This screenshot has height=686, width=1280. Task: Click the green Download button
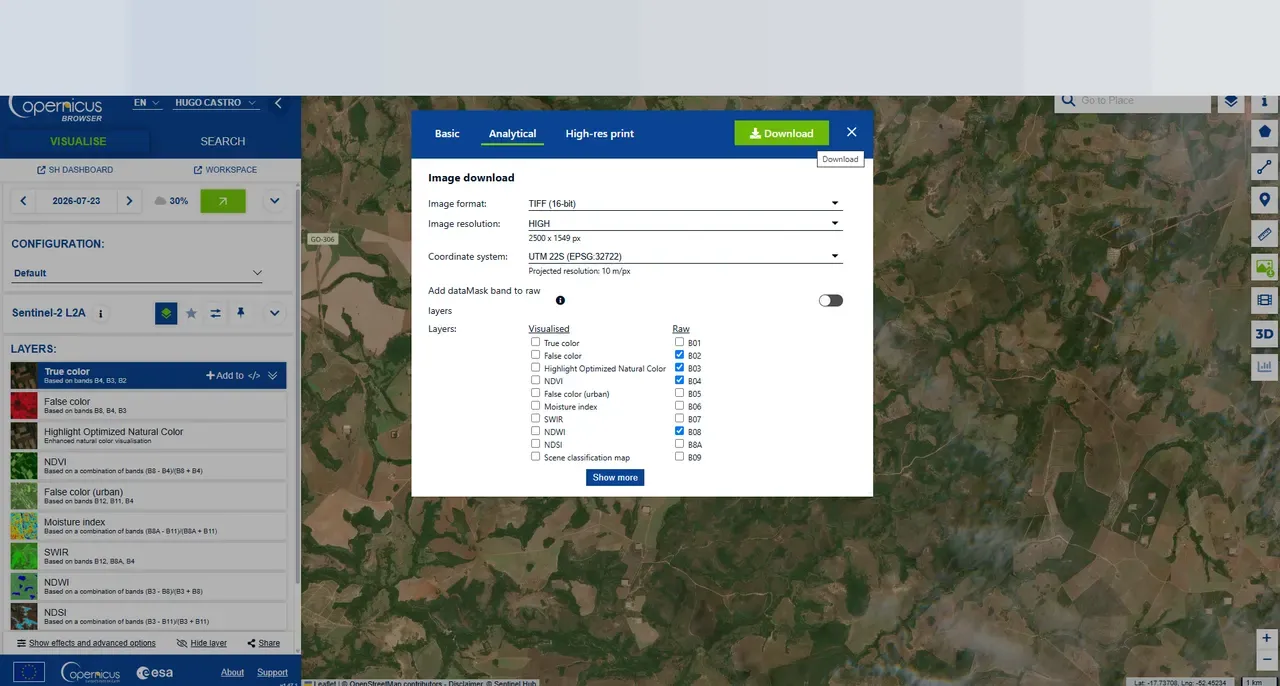pos(781,133)
